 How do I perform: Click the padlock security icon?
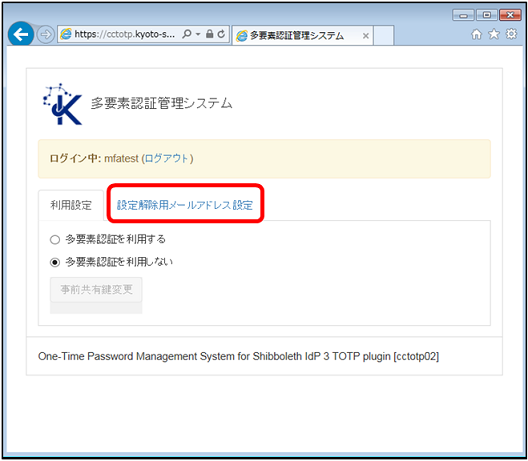(209, 34)
